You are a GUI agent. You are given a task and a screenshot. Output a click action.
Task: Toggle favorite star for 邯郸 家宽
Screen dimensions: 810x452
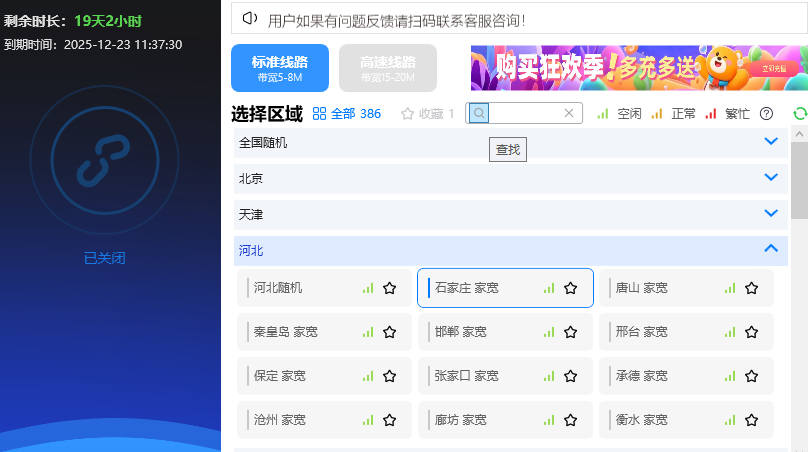[570, 332]
